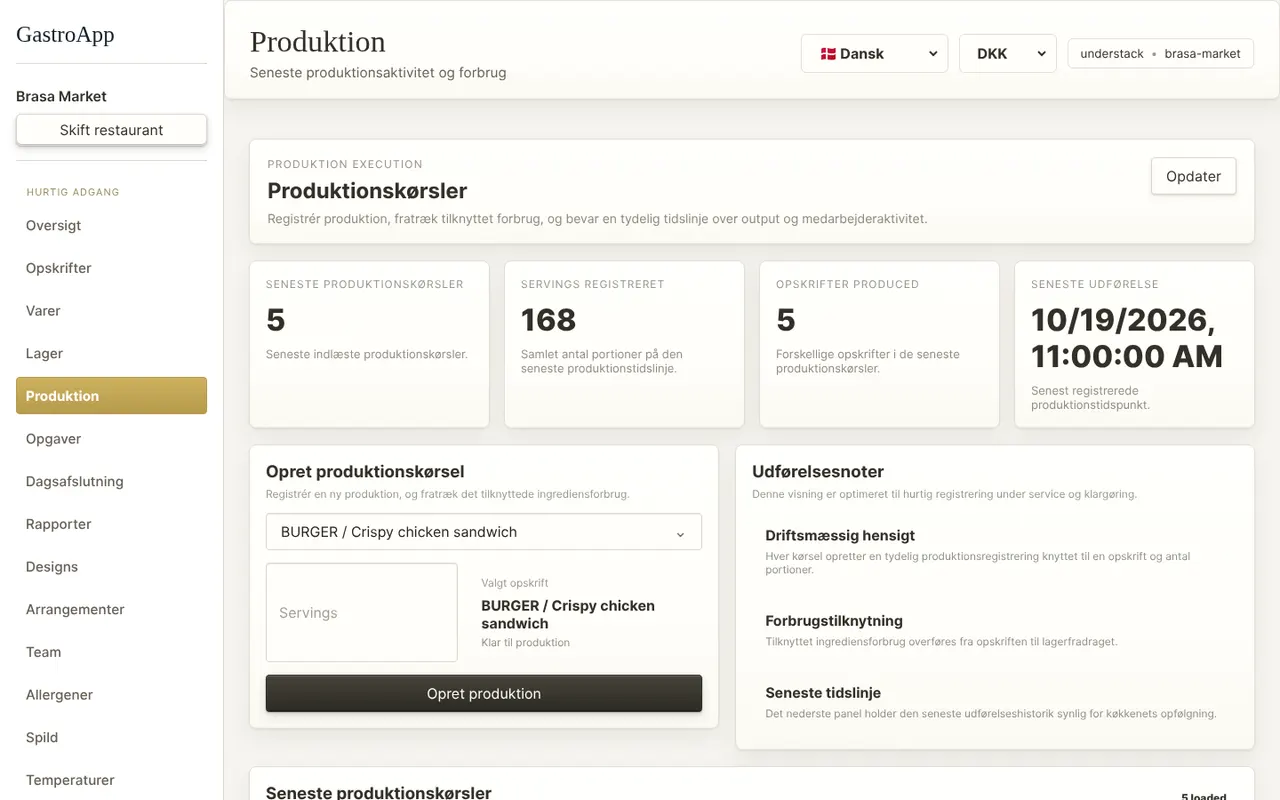1280x800 pixels.
Task: Click the 10/19/2026, 11:00:00 AM timestamp
Action: (1127, 338)
